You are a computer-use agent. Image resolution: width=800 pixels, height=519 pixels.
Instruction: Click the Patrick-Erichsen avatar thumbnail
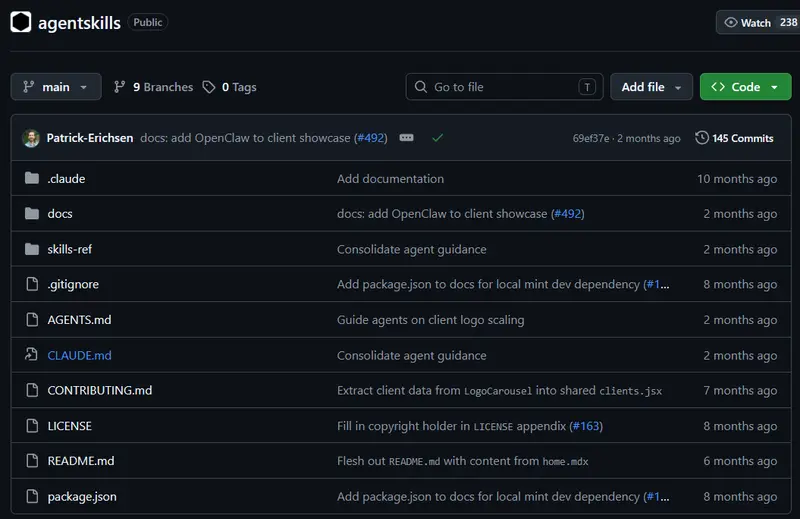[31, 138]
